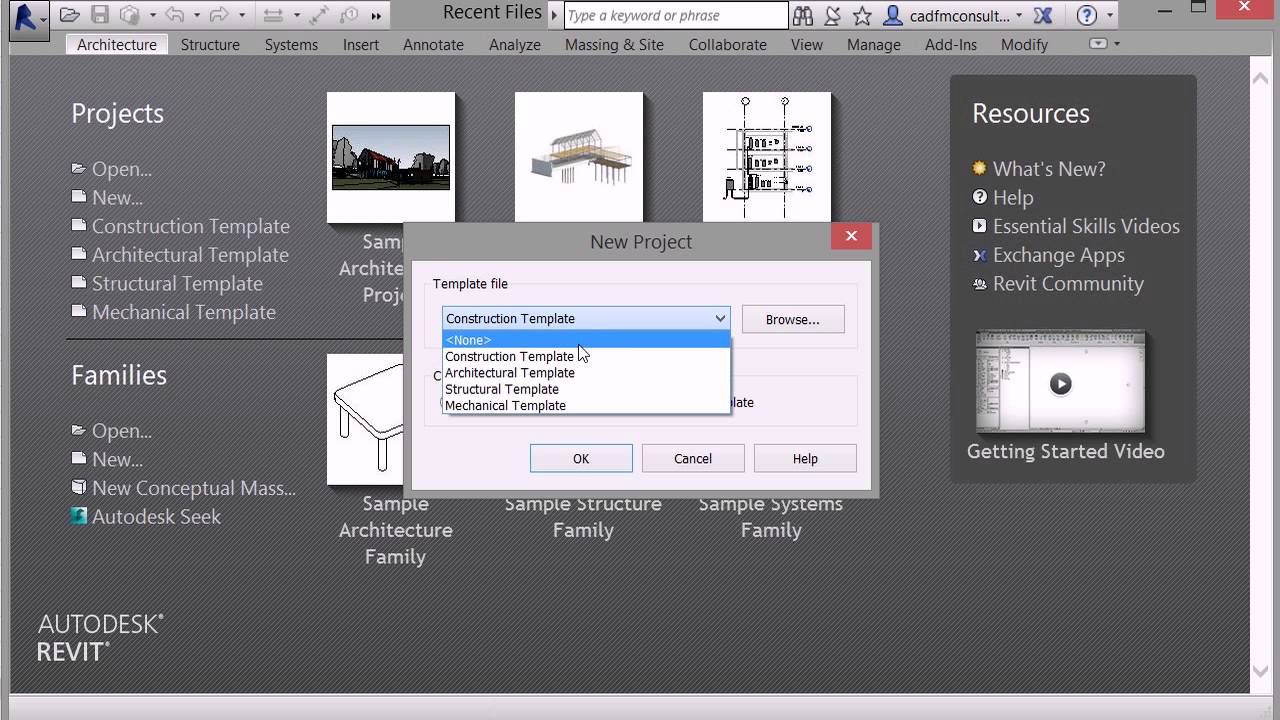1280x720 pixels.
Task: Switch to the Architecture ribbon tab
Action: point(117,44)
